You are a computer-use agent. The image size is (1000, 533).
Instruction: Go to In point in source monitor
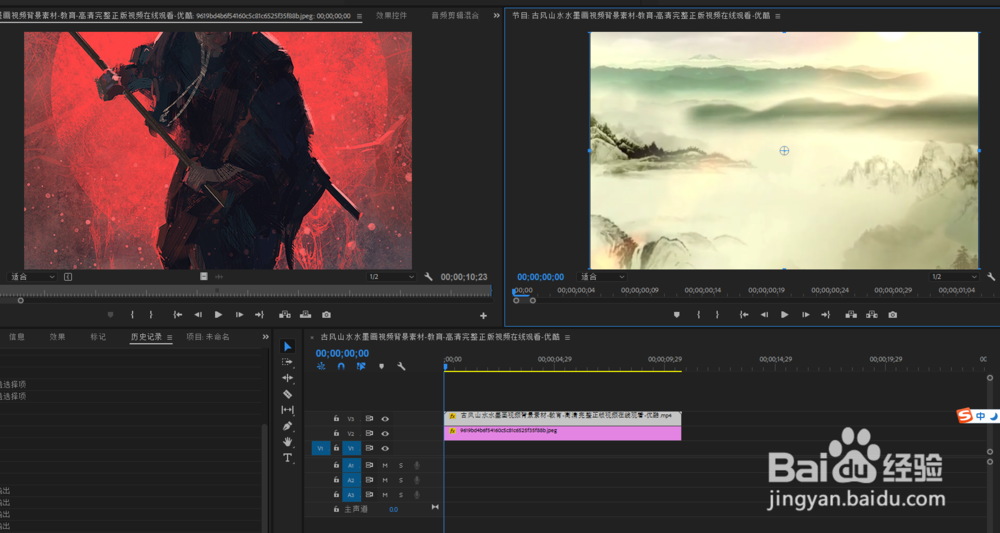(x=178, y=315)
